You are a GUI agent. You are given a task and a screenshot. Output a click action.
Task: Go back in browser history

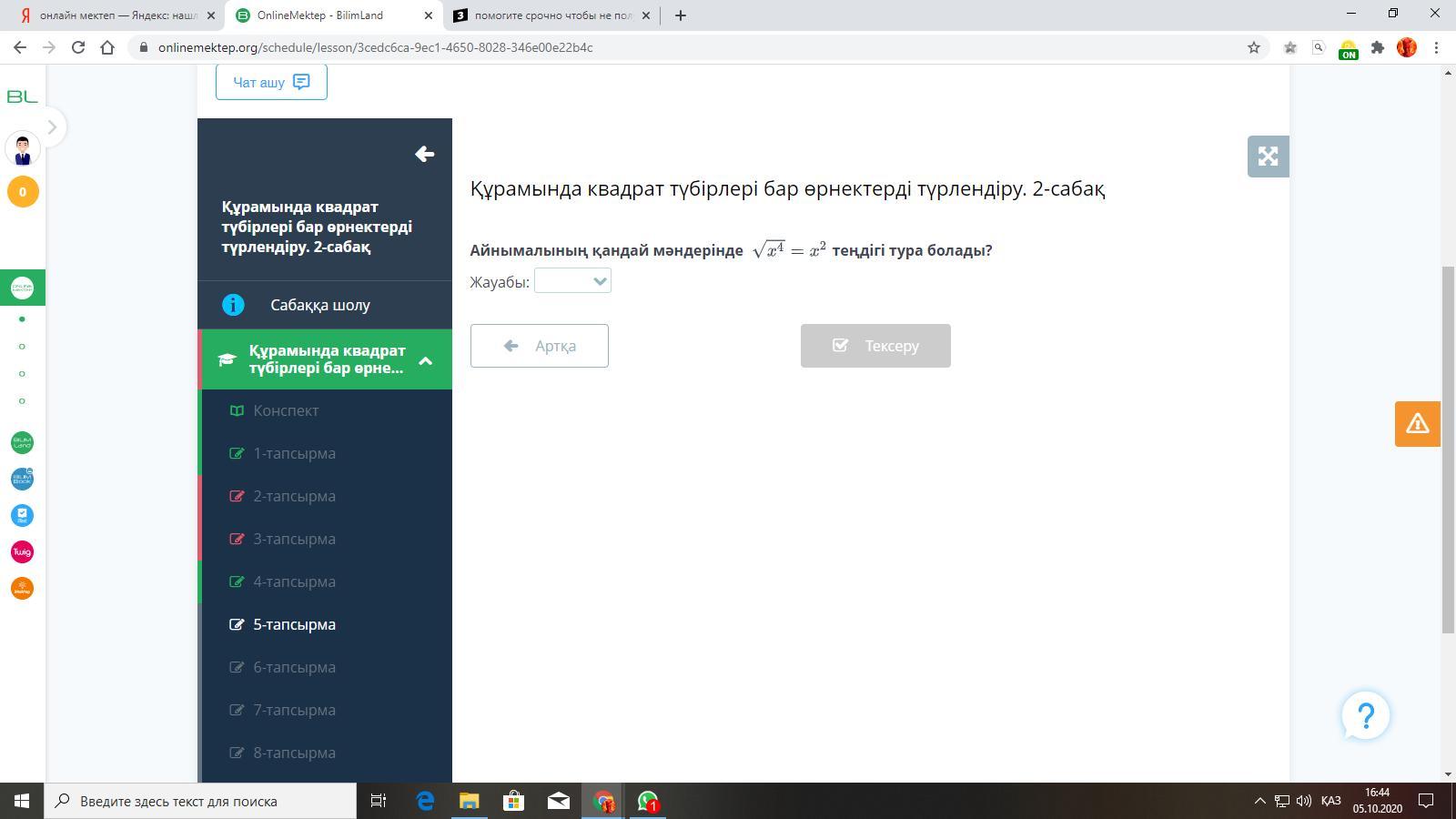(20, 47)
